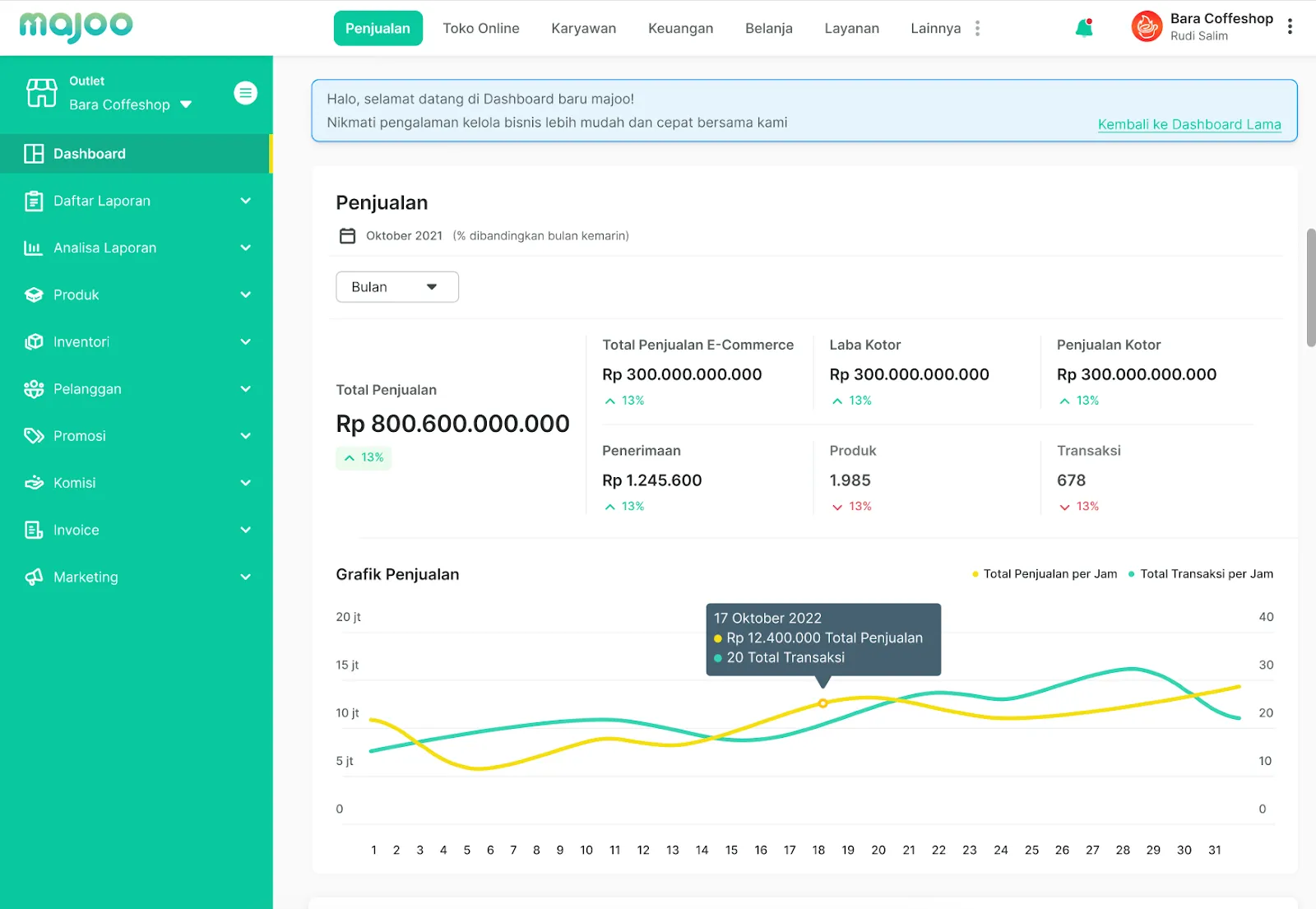
Task: Click the calendar icon beside Oktober 2021
Action: click(x=347, y=236)
